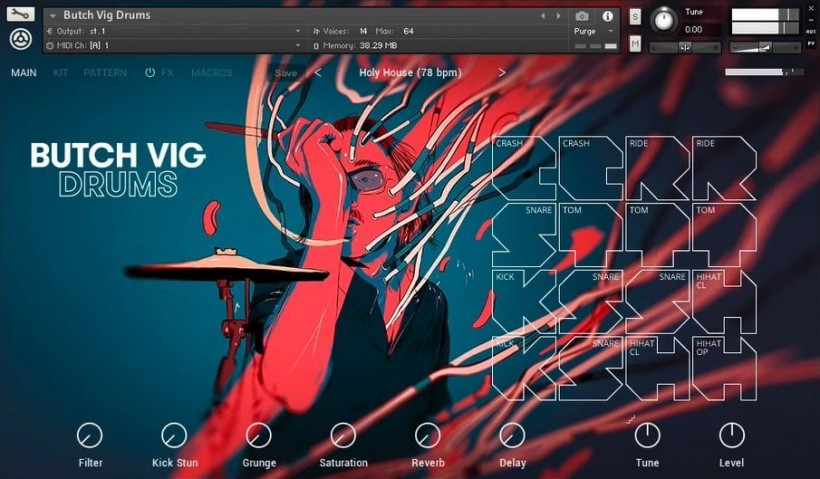Solo the instrument with the S button
Viewport: 820px width, 479px height.
pyautogui.click(x=635, y=17)
